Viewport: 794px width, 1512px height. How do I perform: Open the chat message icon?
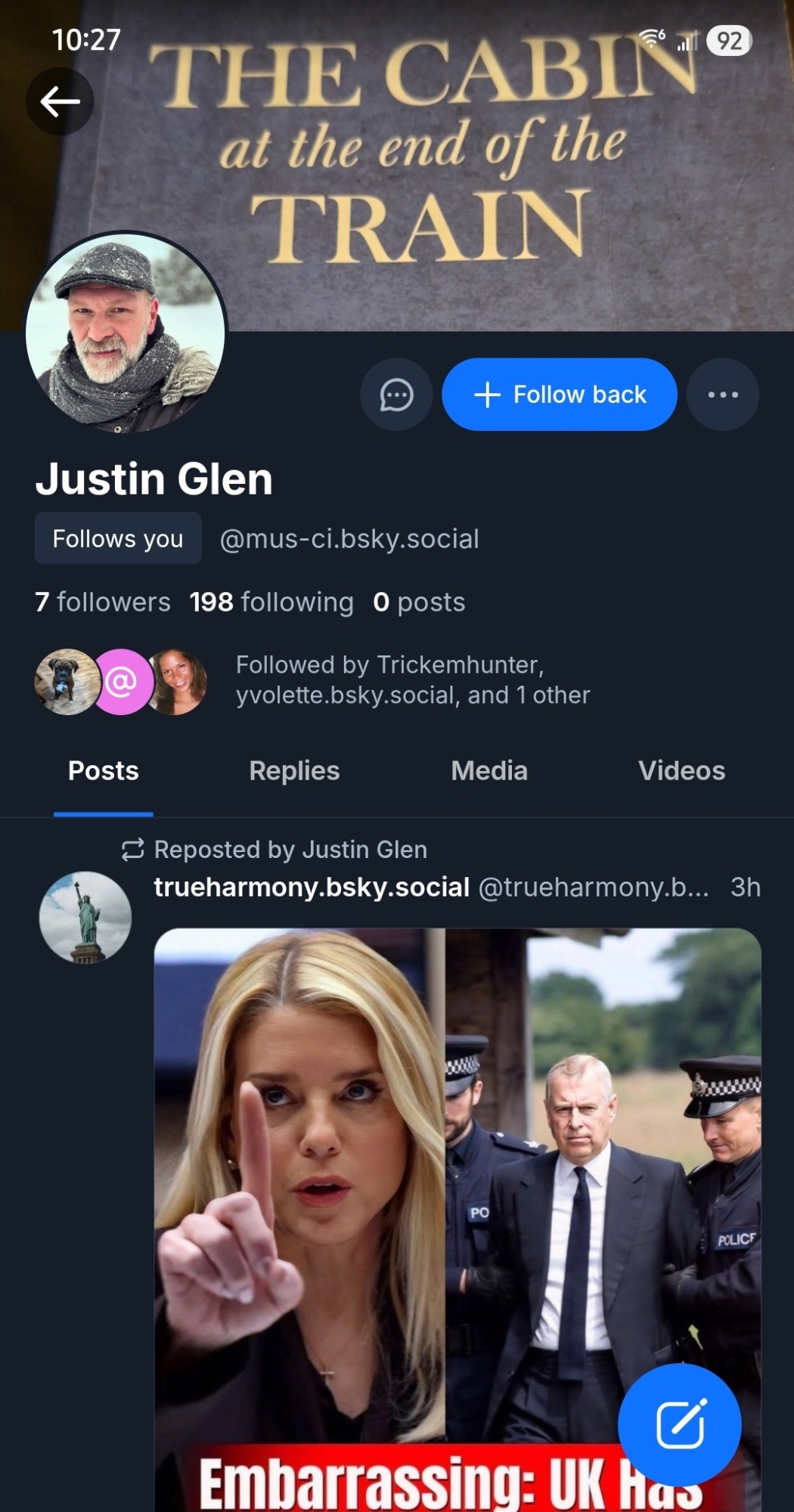[396, 395]
